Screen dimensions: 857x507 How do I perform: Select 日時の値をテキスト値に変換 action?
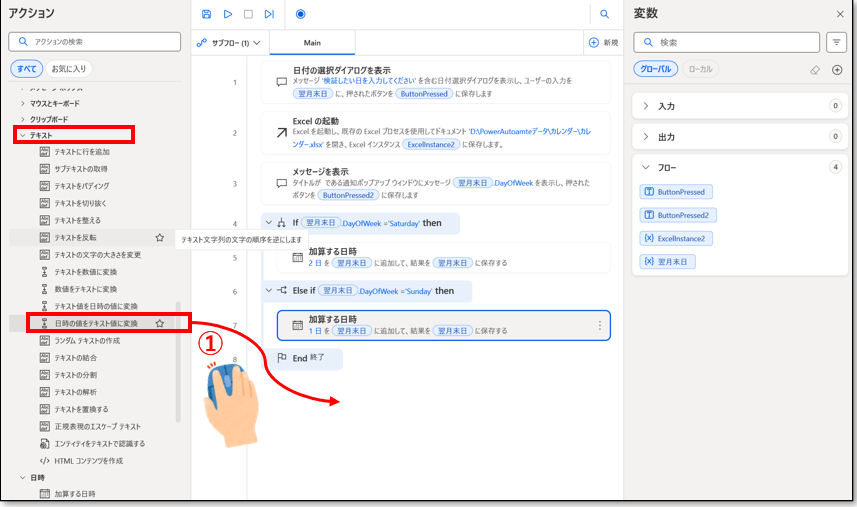pyautogui.click(x=95, y=323)
